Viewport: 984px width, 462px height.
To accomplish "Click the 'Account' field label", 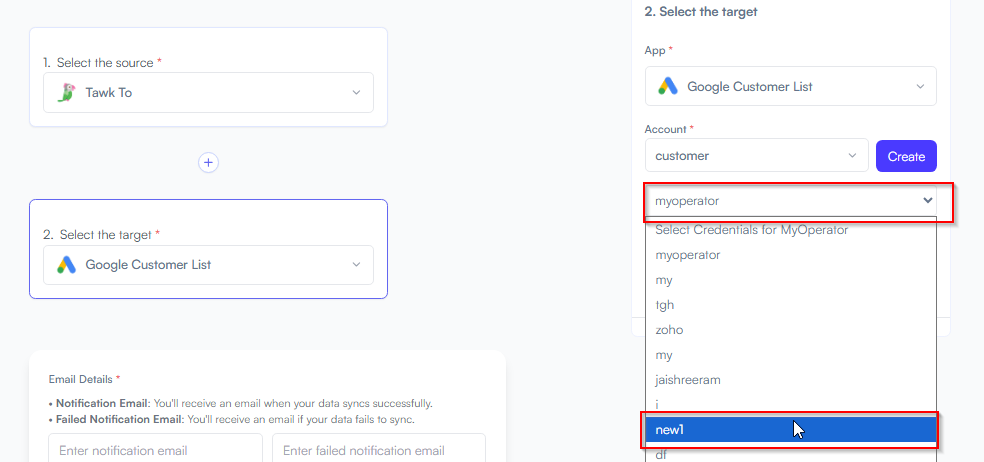I will click(669, 129).
